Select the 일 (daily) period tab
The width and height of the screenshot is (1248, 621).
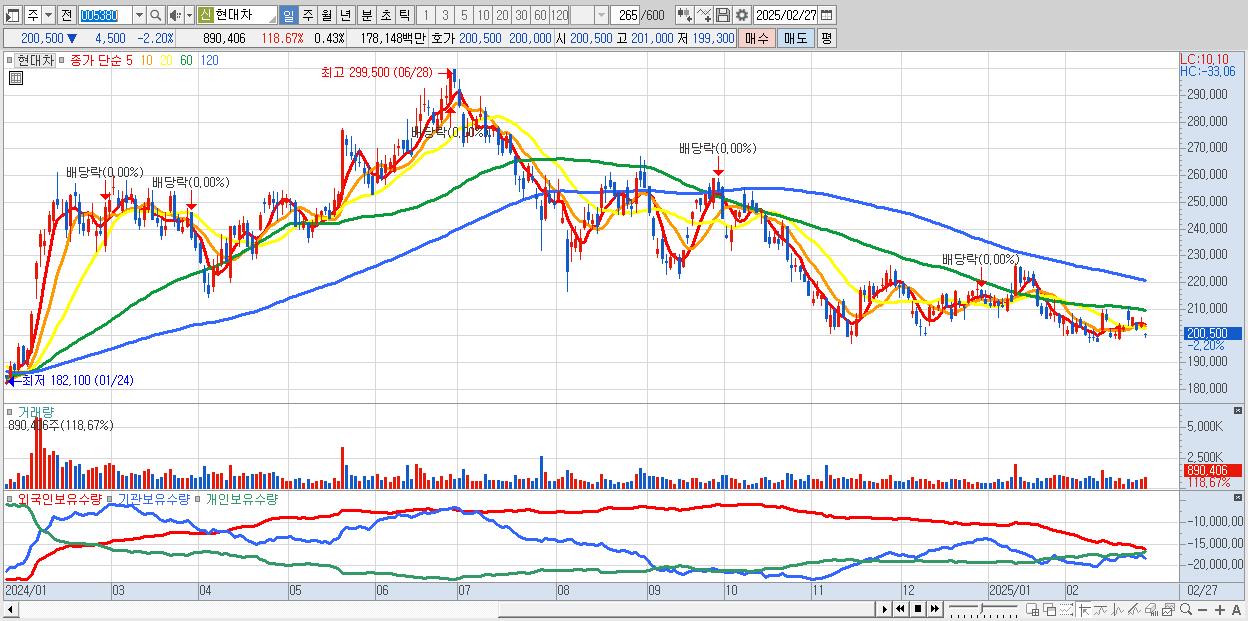288,15
